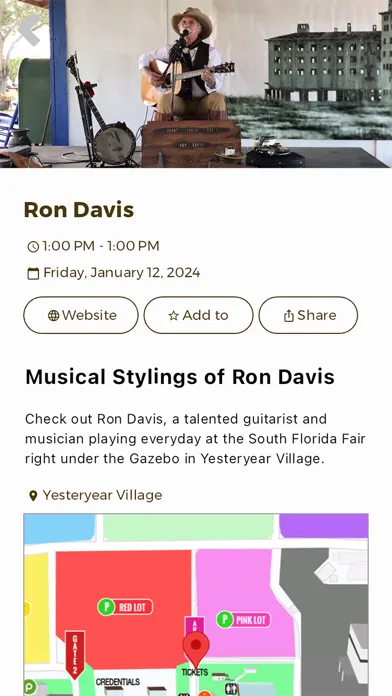The width and height of the screenshot is (392, 696).
Task: Tap the Musical Stylings of Ron Davis heading
Action: pos(180,377)
